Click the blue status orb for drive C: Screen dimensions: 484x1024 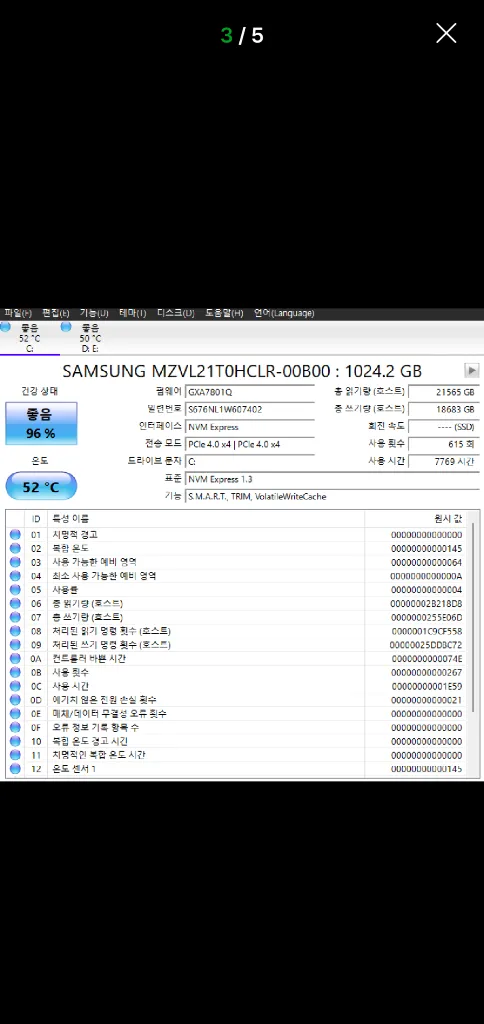(x=6, y=327)
